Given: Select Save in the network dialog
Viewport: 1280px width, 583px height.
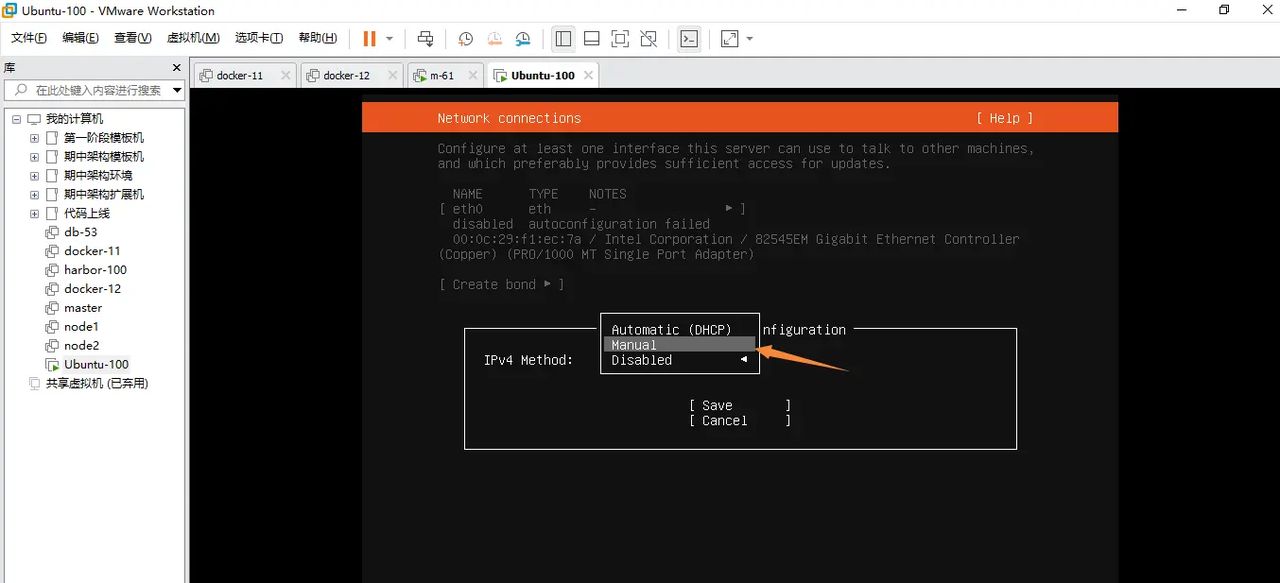Looking at the screenshot, I should [715, 405].
